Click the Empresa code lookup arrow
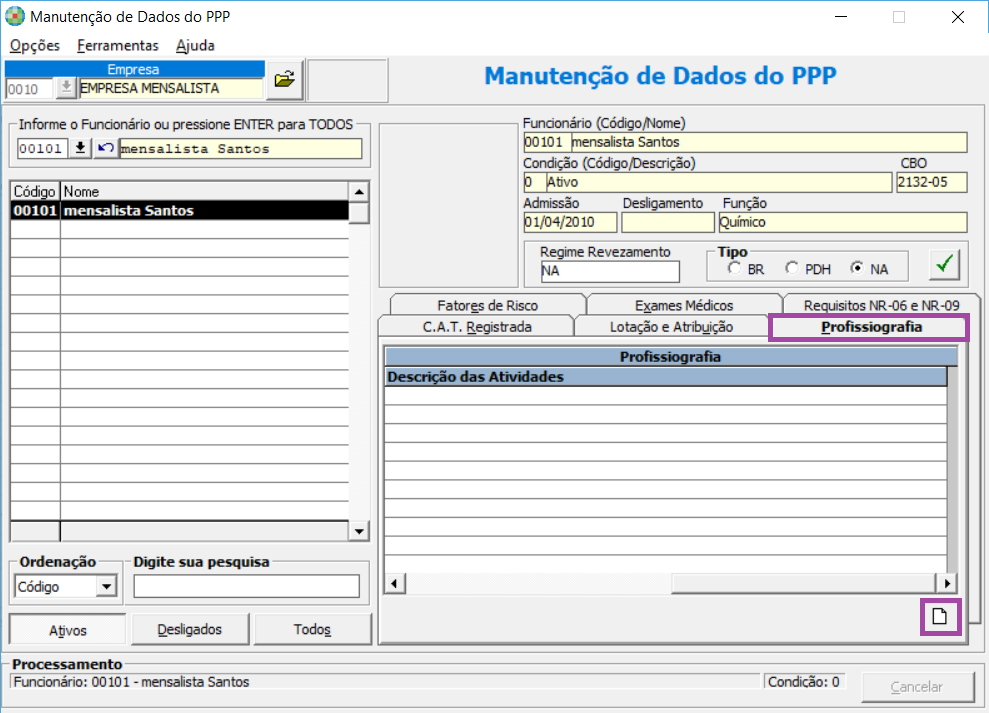This screenshot has width=989, height=713. point(66,88)
